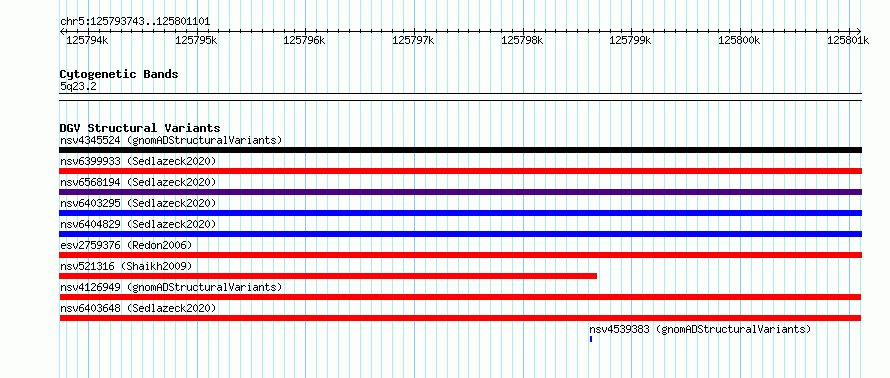Click the DGV Structural Variants track heading
This screenshot has height=378, width=890.
140,128
